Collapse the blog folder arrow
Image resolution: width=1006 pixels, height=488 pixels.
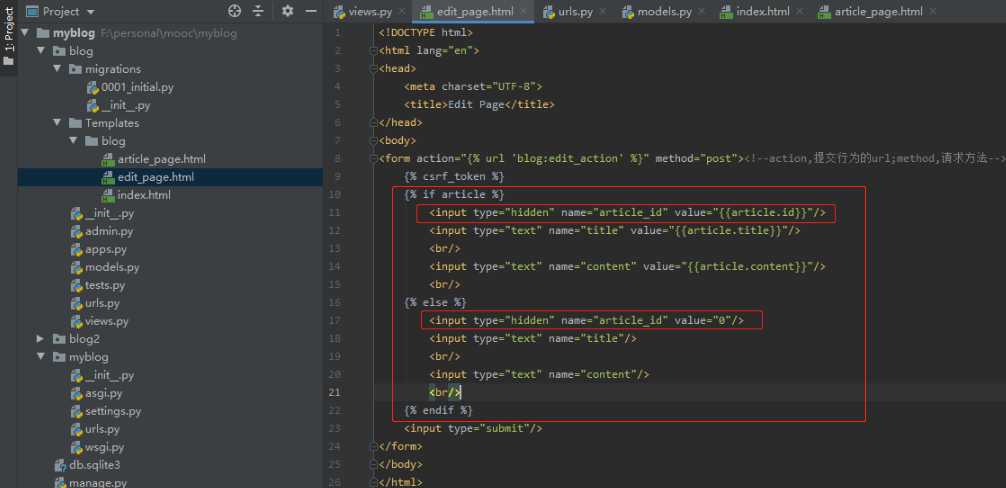tap(41, 51)
